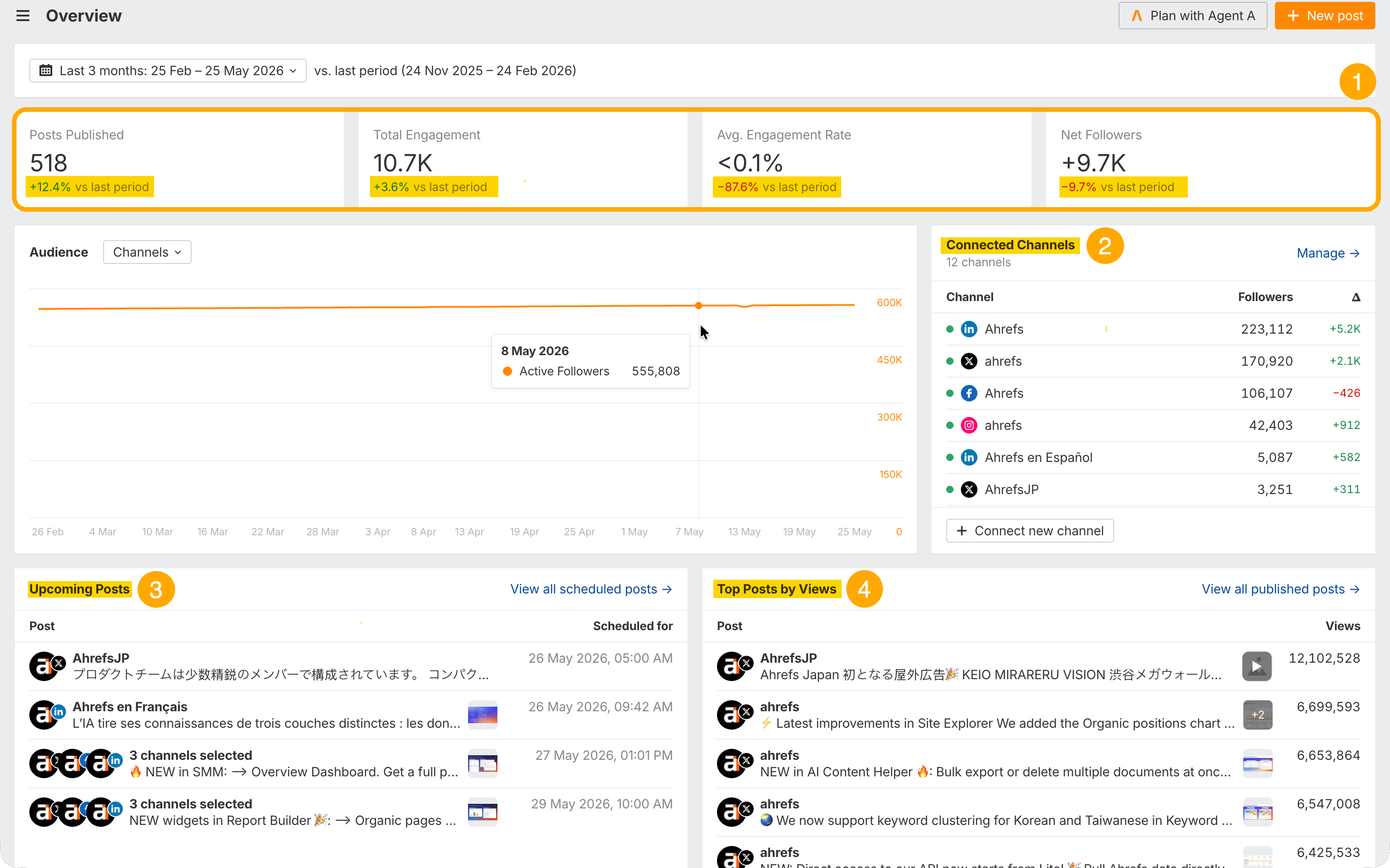Click Facebook icon of Ahrefs channel
Screen dimensions: 1390x868
click(969, 393)
